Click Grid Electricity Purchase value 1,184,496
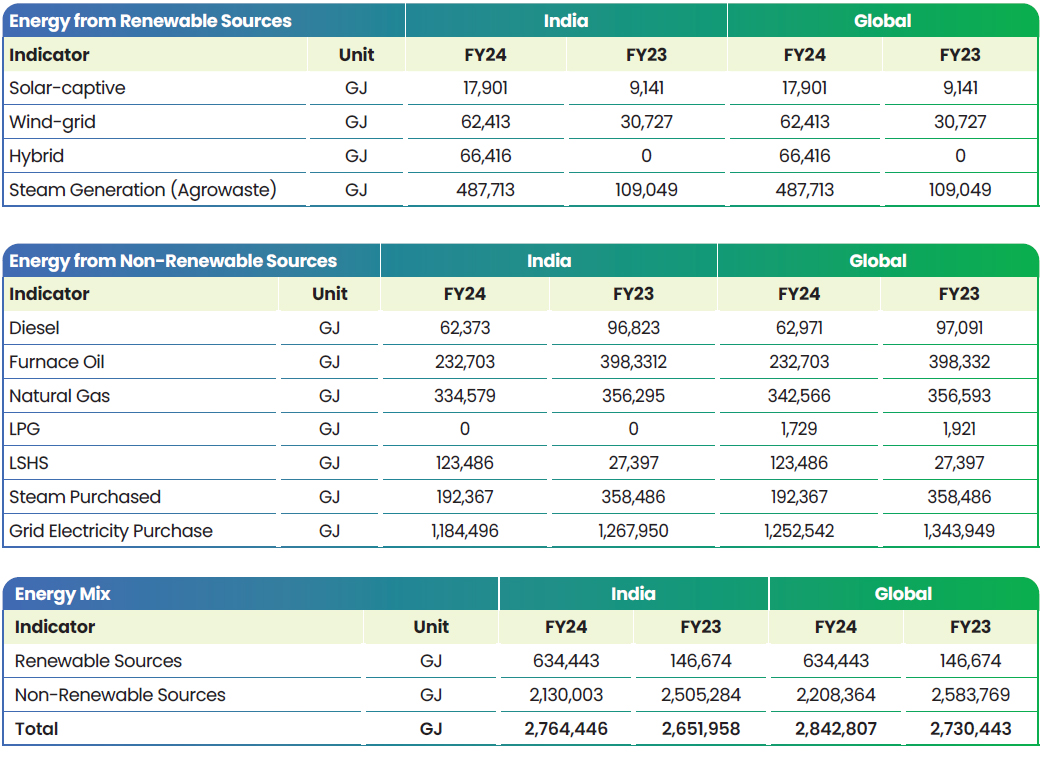 (465, 530)
